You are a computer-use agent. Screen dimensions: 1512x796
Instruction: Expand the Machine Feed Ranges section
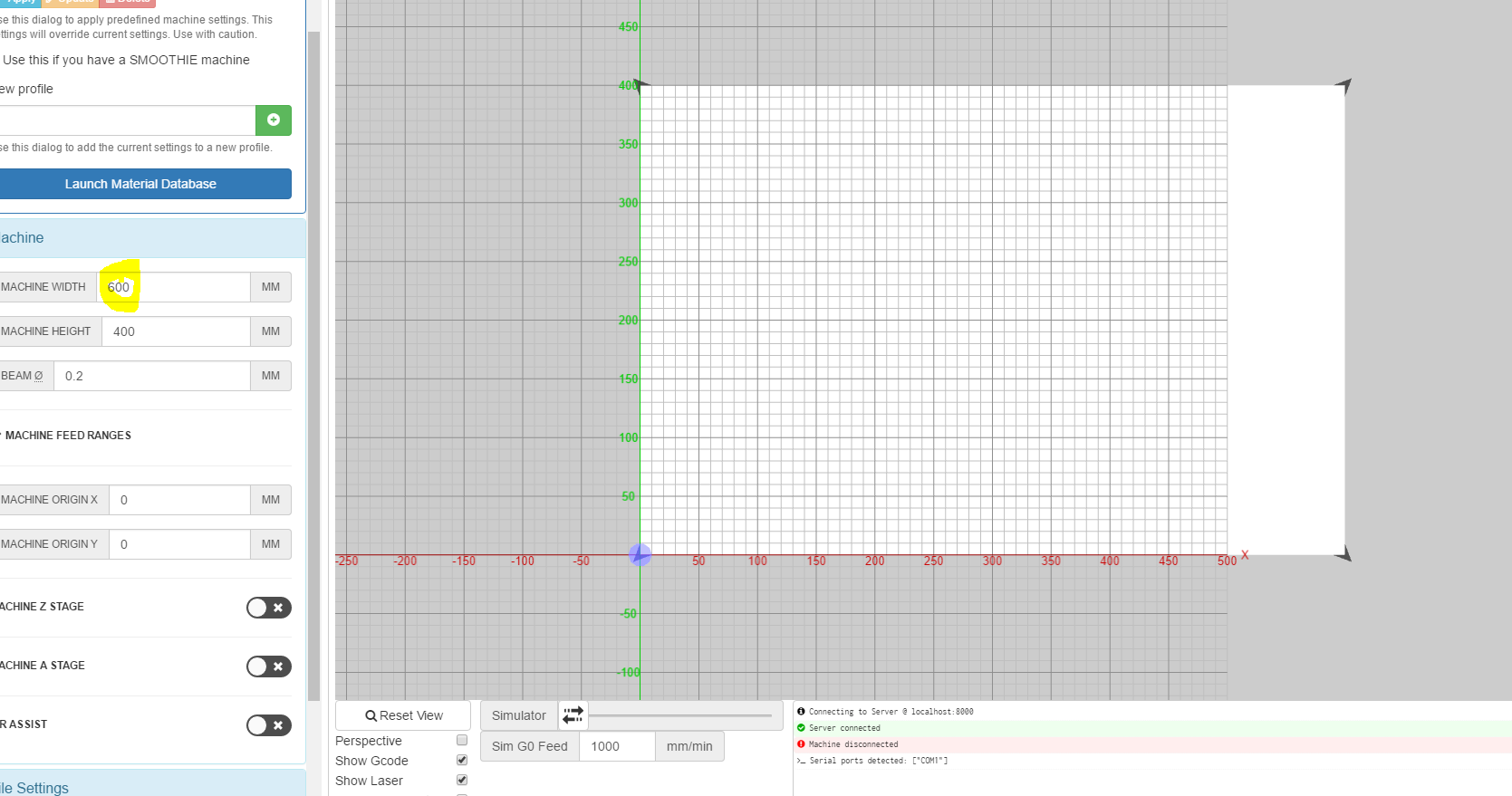click(x=68, y=436)
